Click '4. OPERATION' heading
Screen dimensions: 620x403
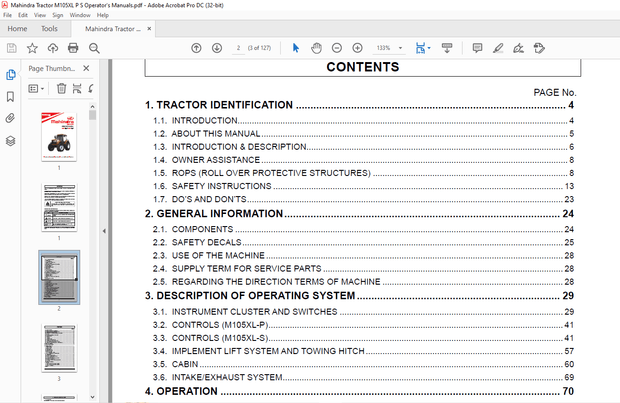click(181, 391)
